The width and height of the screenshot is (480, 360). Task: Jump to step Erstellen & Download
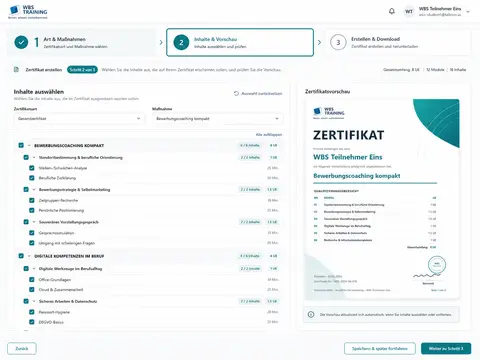pos(398,42)
